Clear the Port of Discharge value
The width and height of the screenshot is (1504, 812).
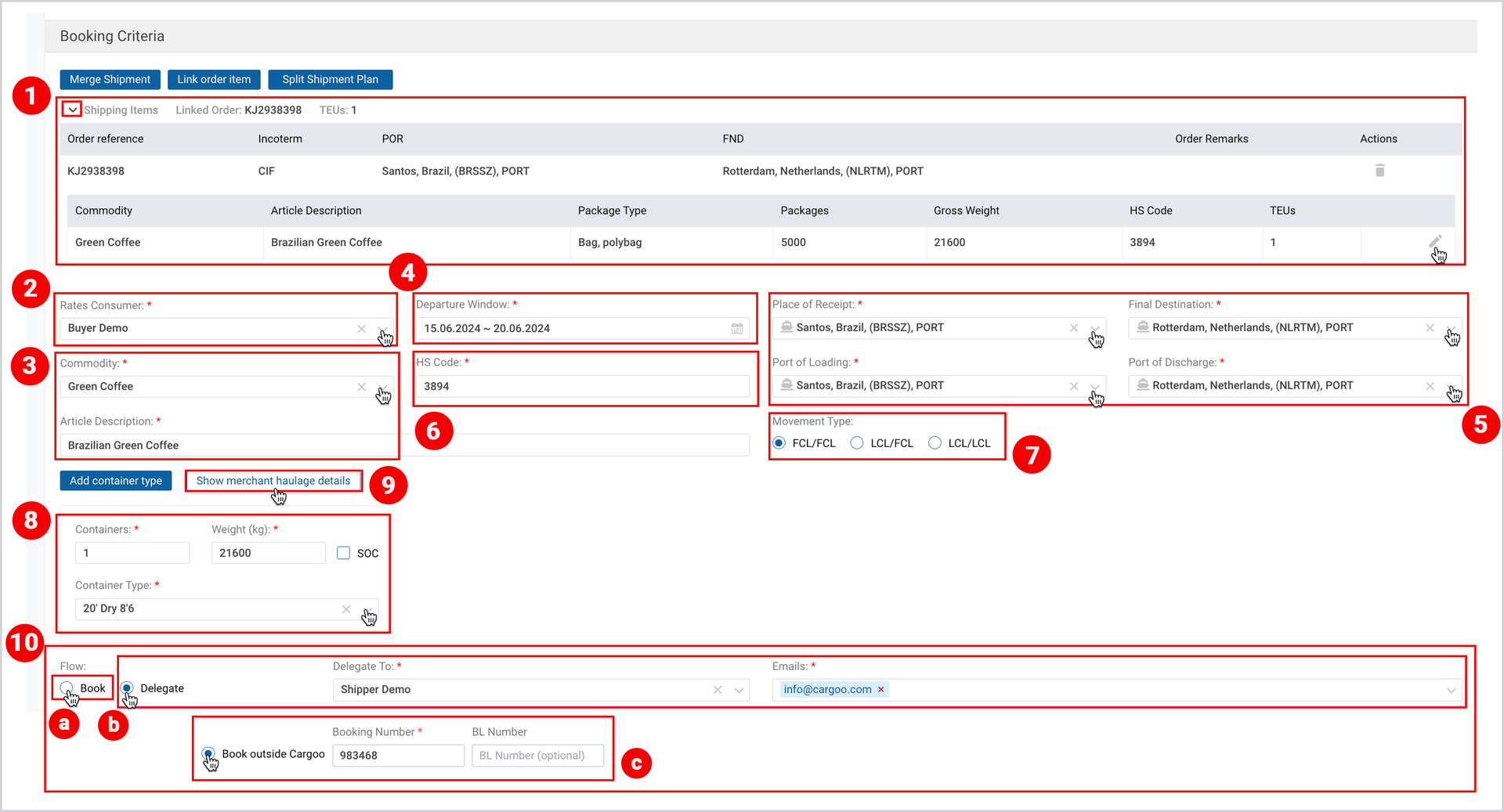pyautogui.click(x=1430, y=386)
